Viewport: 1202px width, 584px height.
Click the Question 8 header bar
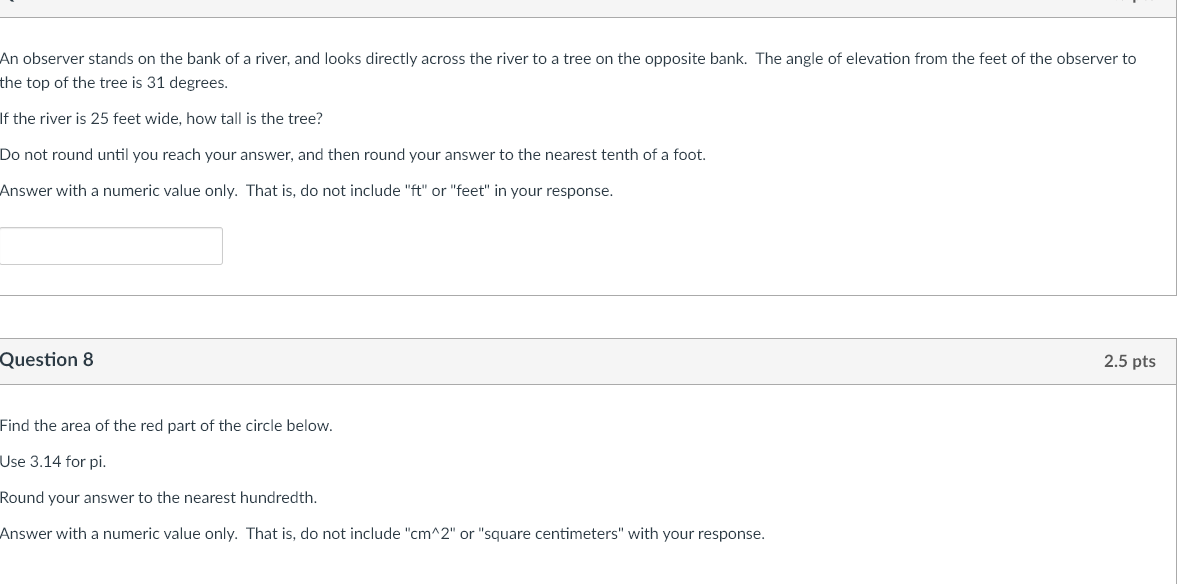pyautogui.click(x=588, y=361)
